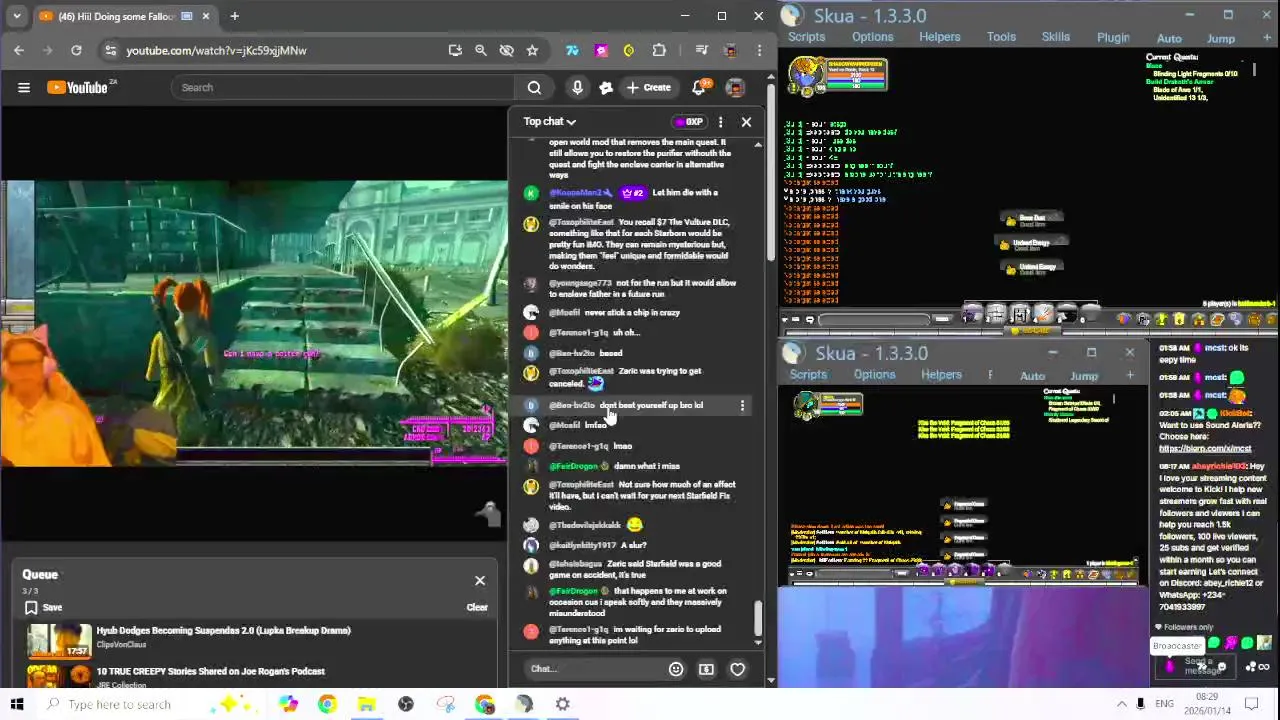Open Scripts menu in top Skua window

point(806,37)
